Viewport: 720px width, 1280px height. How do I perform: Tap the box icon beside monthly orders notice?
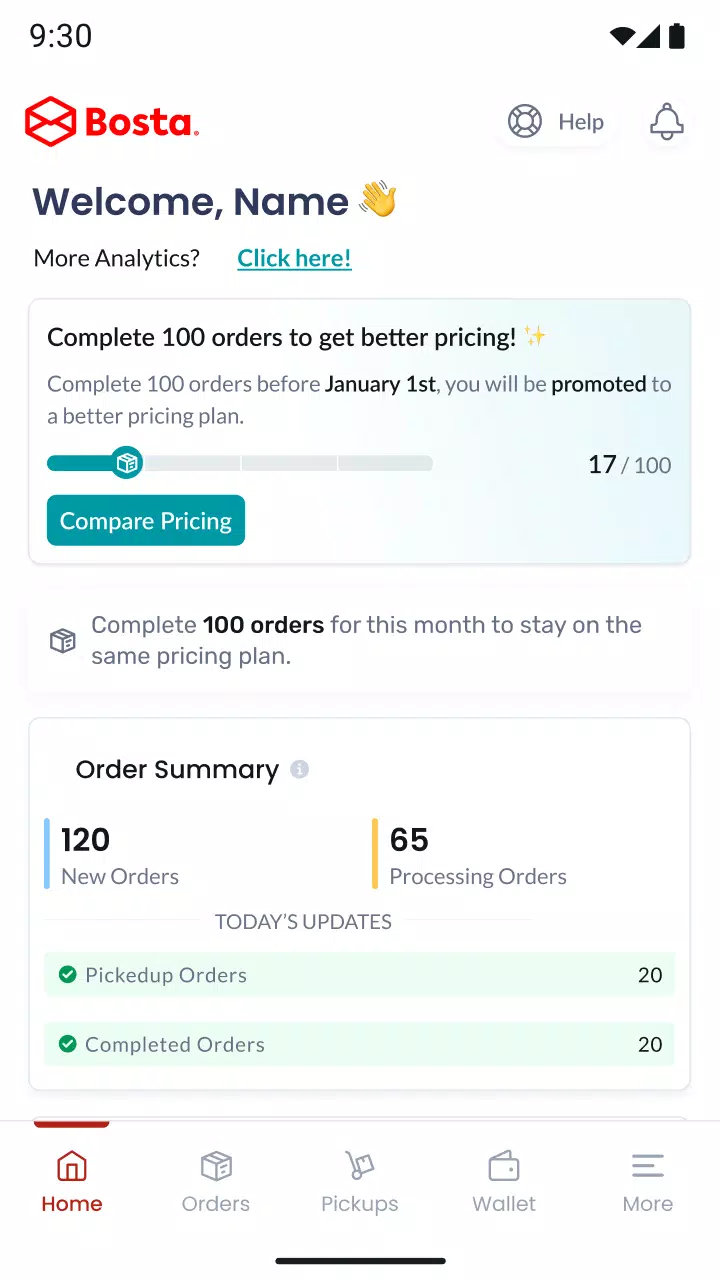(62, 641)
